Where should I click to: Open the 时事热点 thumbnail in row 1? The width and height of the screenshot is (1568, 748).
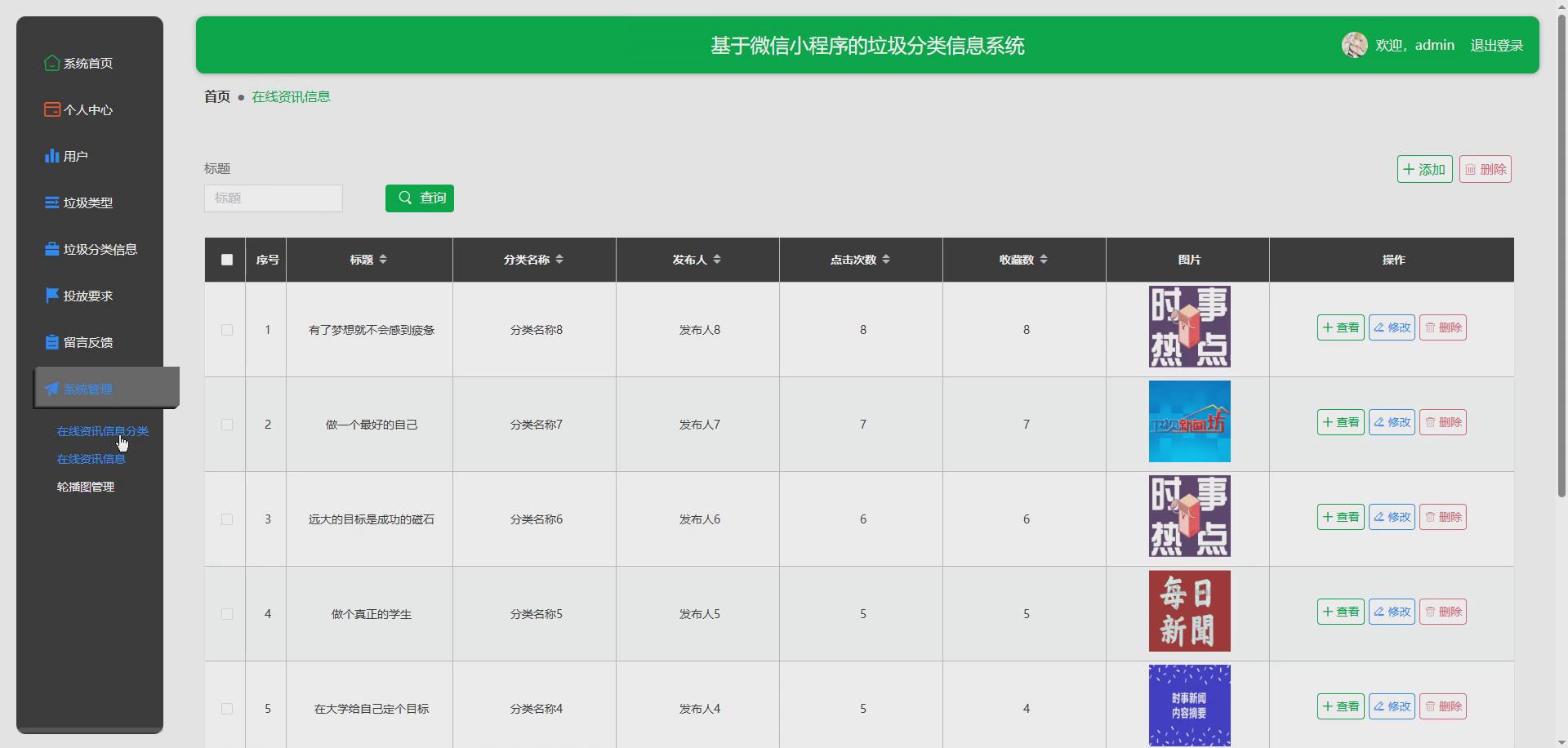pos(1189,327)
